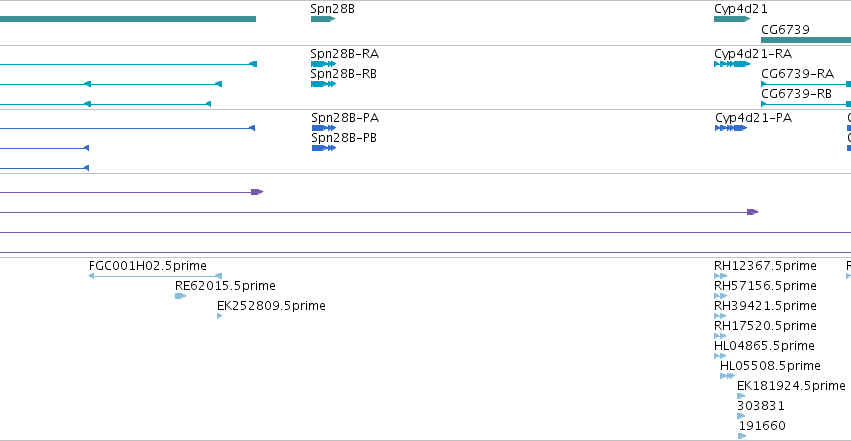
Task: Select the CG6739 gene bar
Action: coord(806,40)
